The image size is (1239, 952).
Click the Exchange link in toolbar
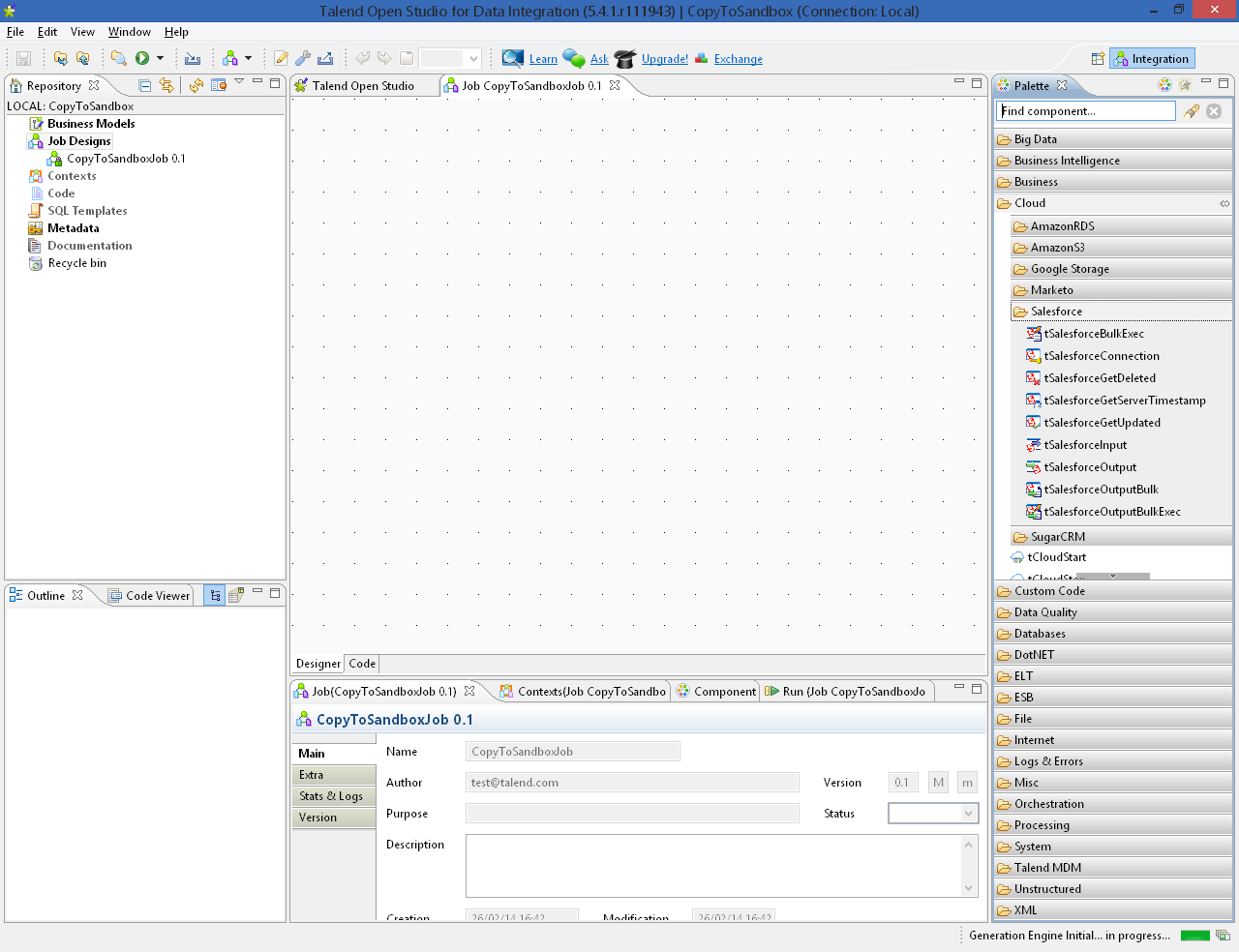click(x=738, y=59)
